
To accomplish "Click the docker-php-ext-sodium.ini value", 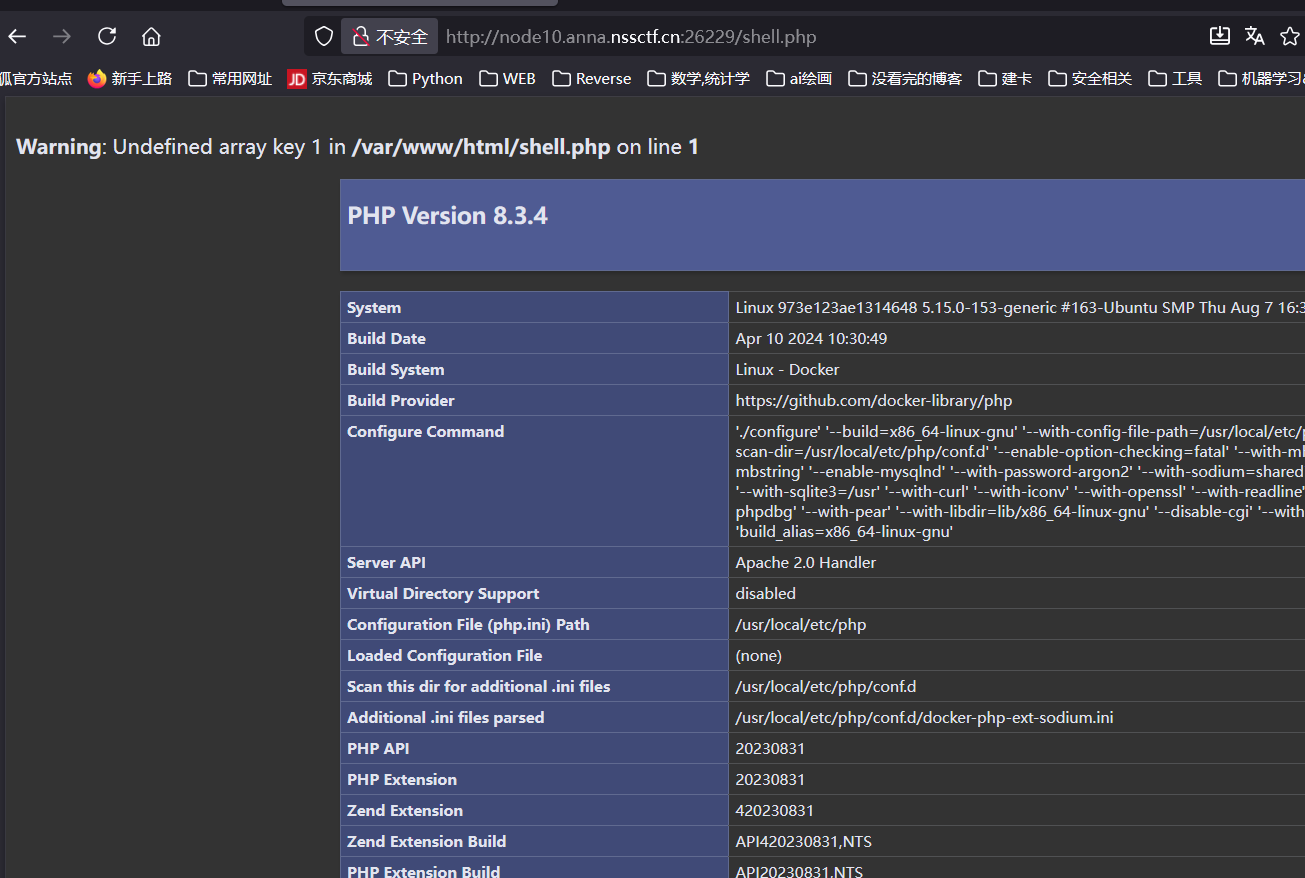I will 924,718.
